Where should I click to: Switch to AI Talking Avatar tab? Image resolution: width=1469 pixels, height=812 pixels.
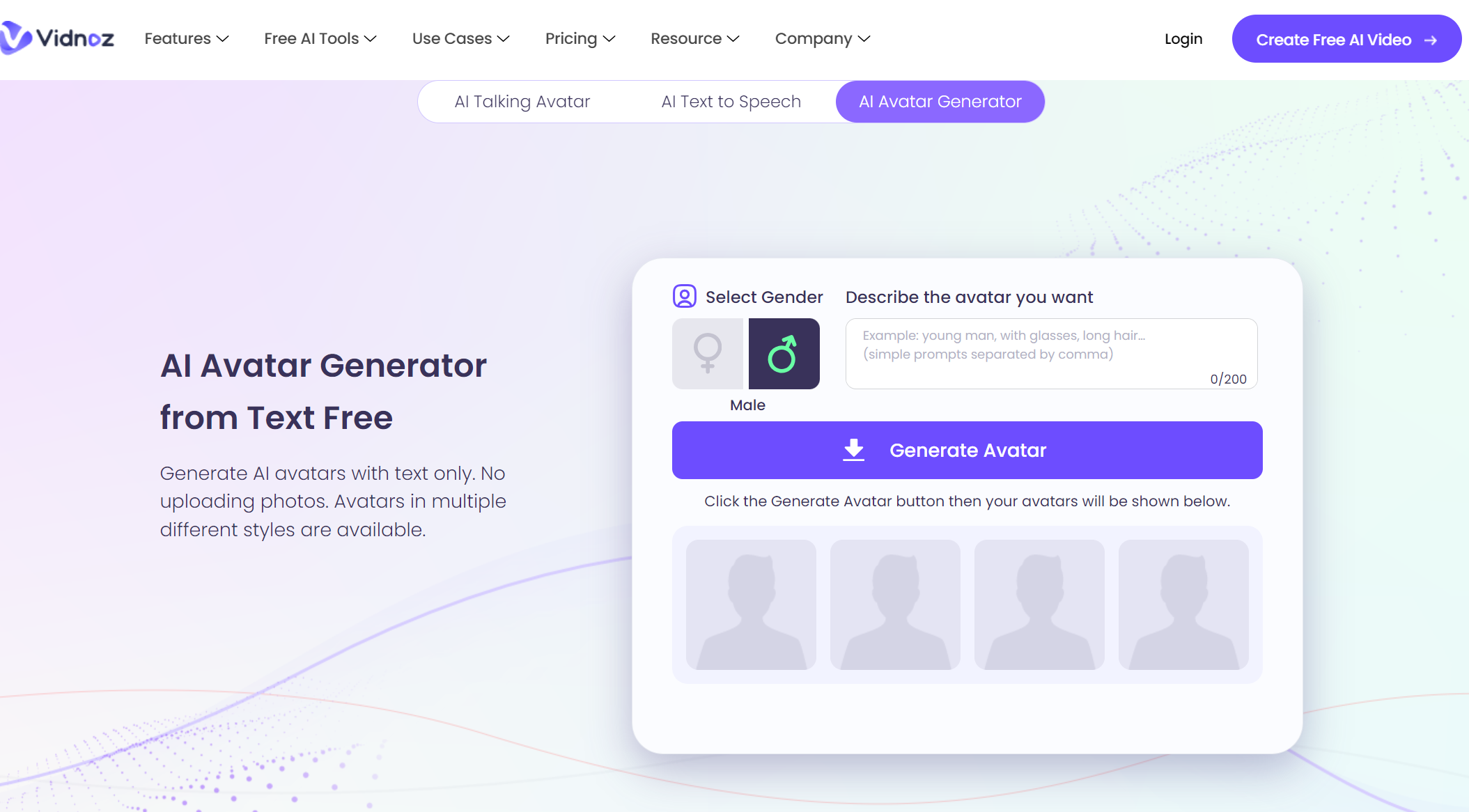(523, 101)
